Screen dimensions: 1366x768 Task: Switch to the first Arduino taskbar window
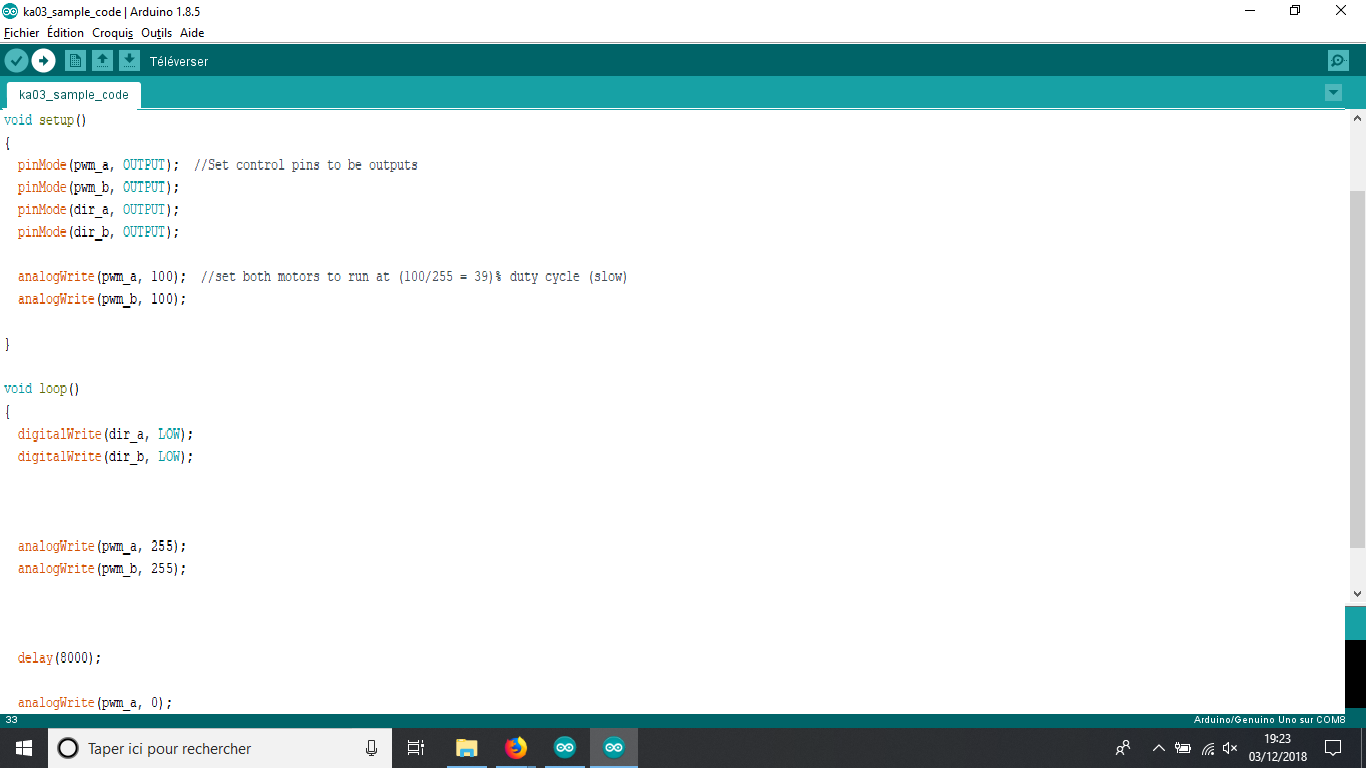(x=565, y=748)
